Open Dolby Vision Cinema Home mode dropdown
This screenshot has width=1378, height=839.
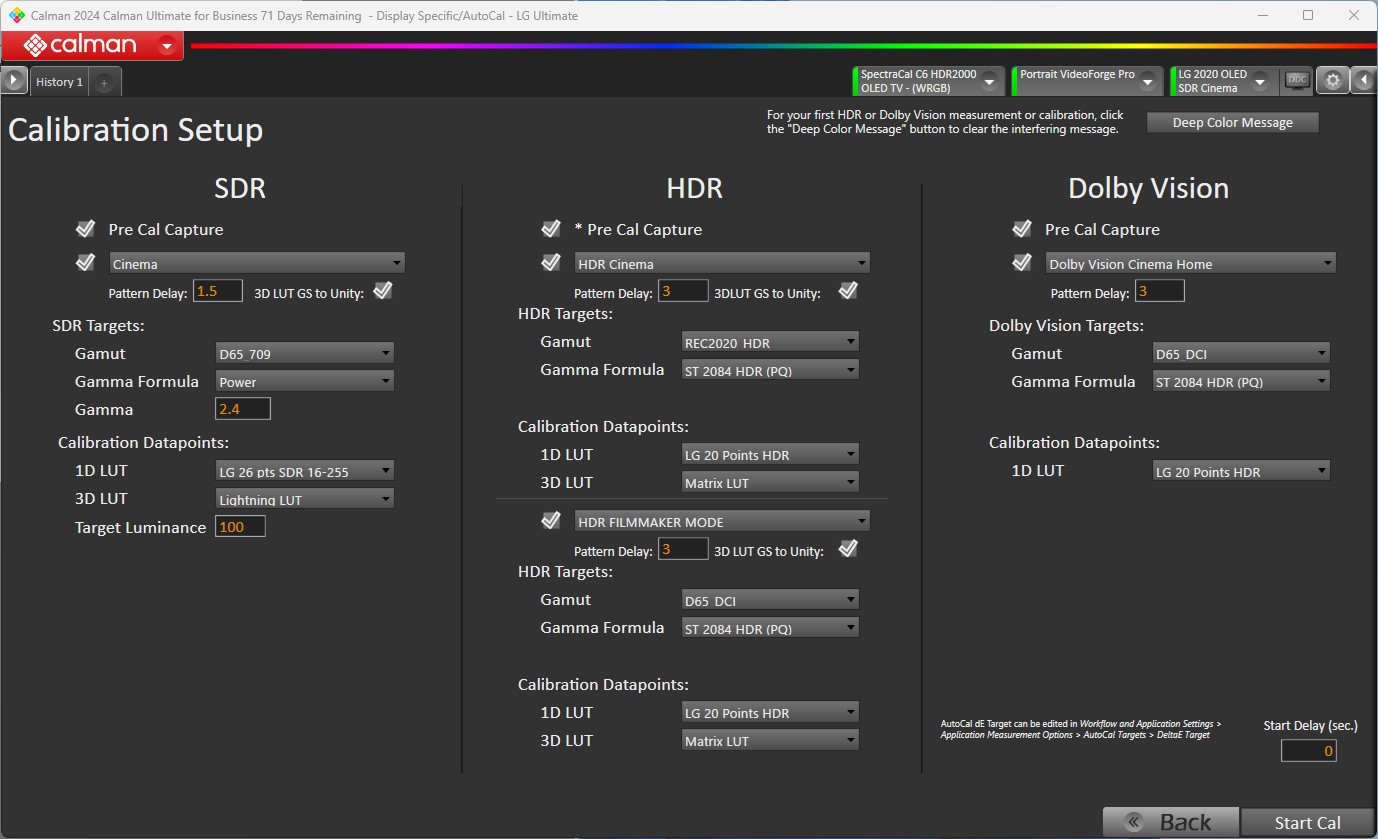pyautogui.click(x=1191, y=264)
